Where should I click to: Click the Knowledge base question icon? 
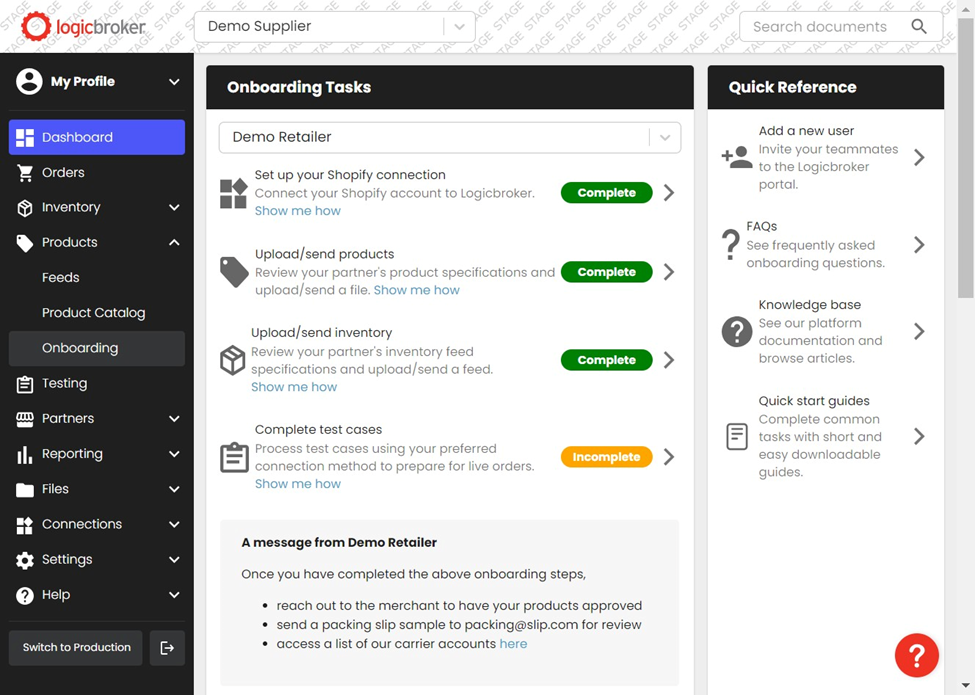(737, 331)
